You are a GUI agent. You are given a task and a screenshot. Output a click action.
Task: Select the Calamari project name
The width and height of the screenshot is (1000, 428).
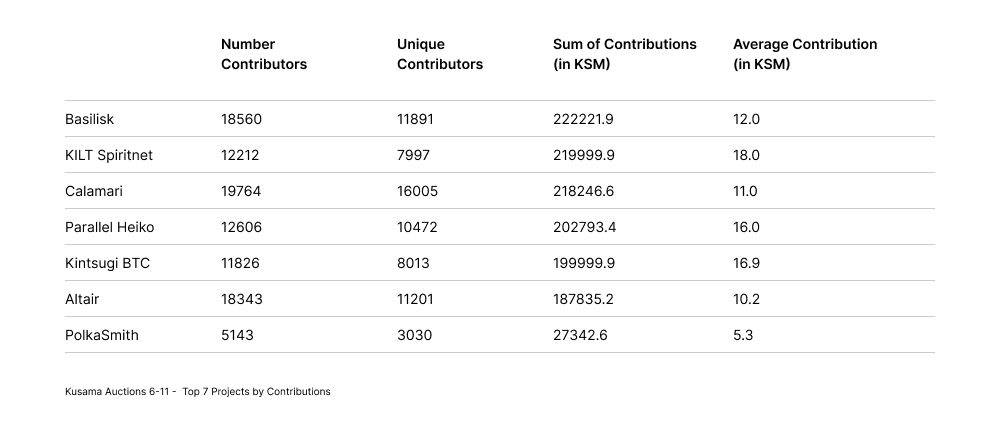[x=94, y=191]
